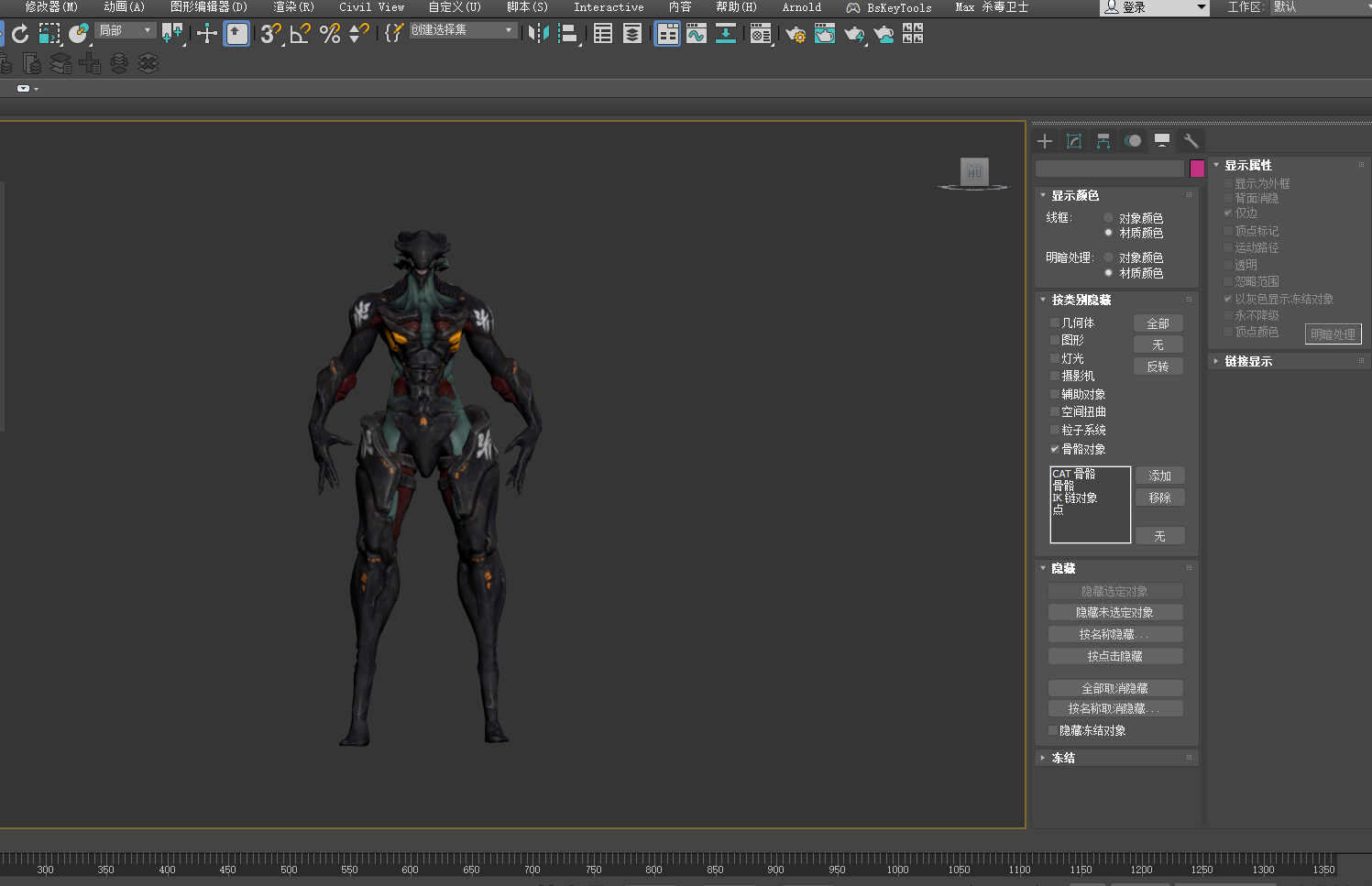Expand the 冻结 rollout
The image size is (1372, 886).
tap(1063, 758)
